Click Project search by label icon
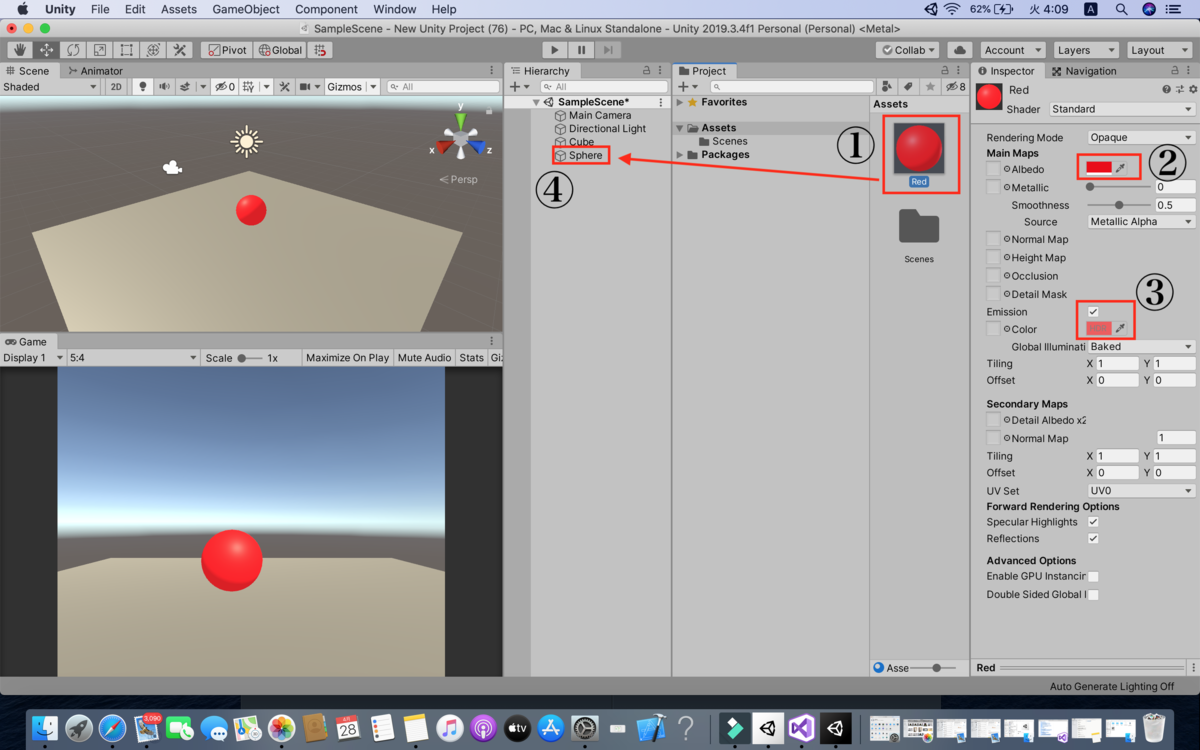The width and height of the screenshot is (1200, 750). (x=908, y=87)
